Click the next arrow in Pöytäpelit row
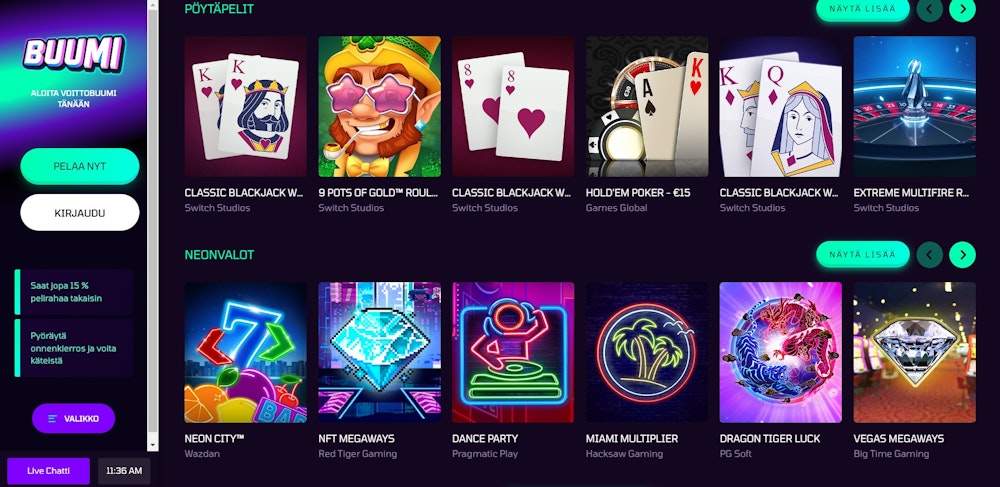This screenshot has height=487, width=1000. [x=962, y=9]
